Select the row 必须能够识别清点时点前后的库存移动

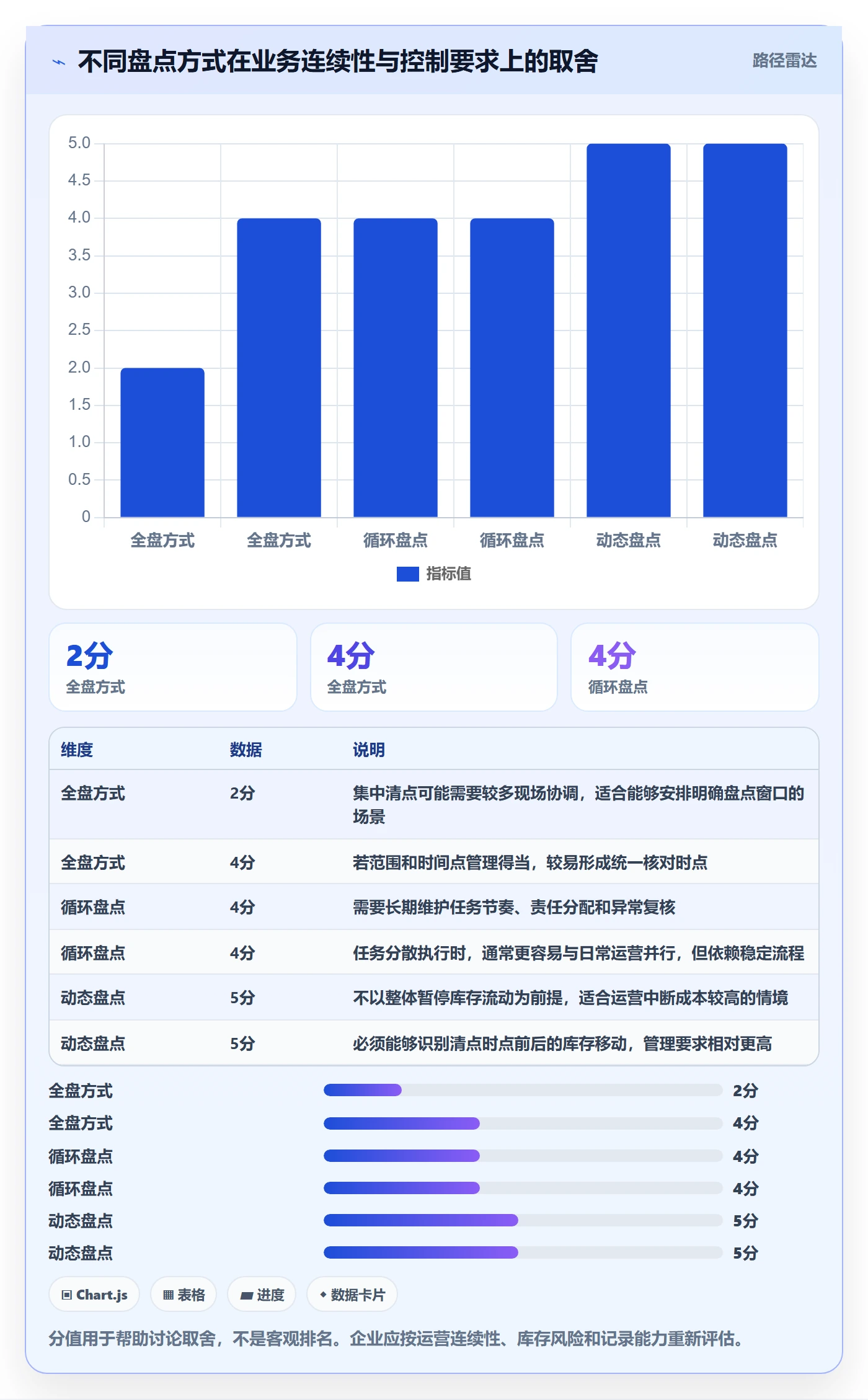pos(434,1043)
